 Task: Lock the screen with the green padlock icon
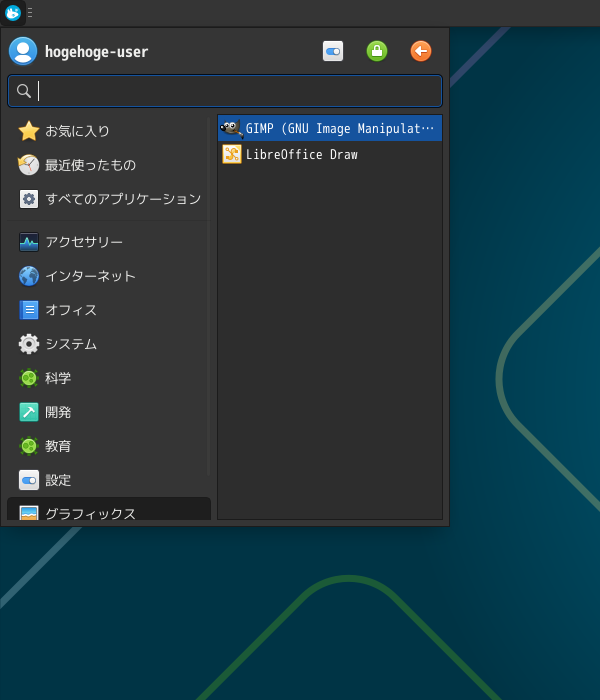coord(377,51)
